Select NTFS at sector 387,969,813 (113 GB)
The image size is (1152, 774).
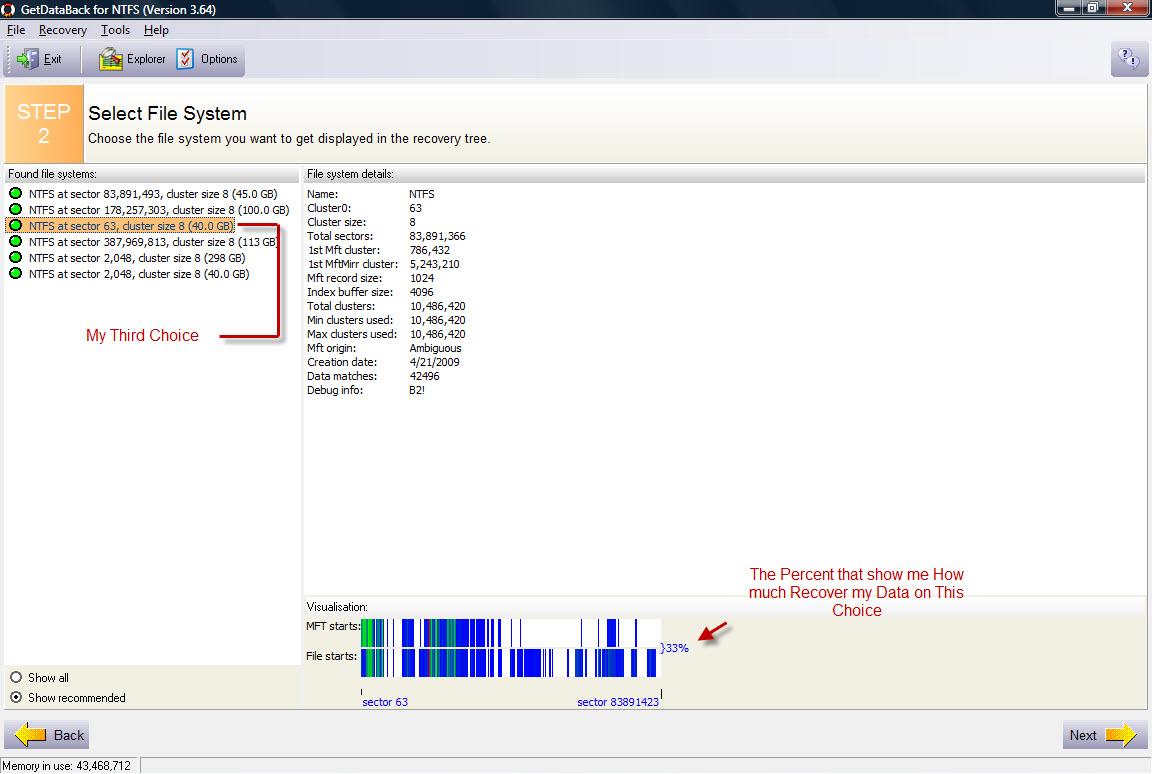pyautogui.click(x=153, y=242)
